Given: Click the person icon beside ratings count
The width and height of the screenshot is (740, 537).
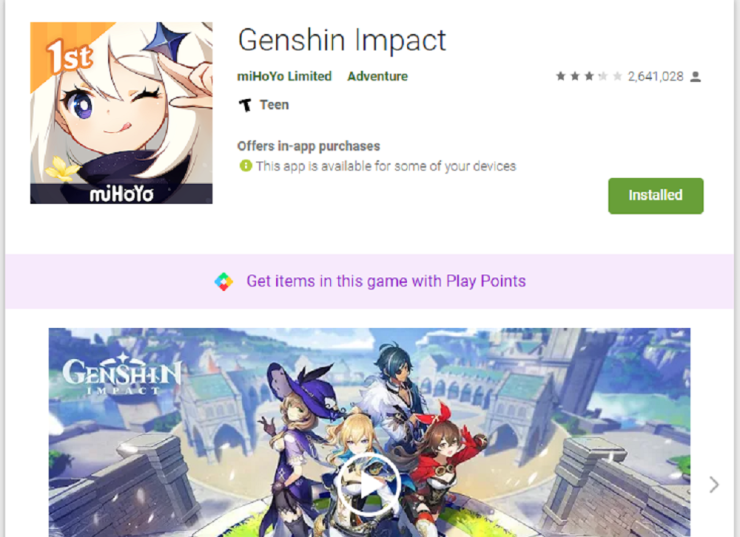Looking at the screenshot, I should 696,76.
